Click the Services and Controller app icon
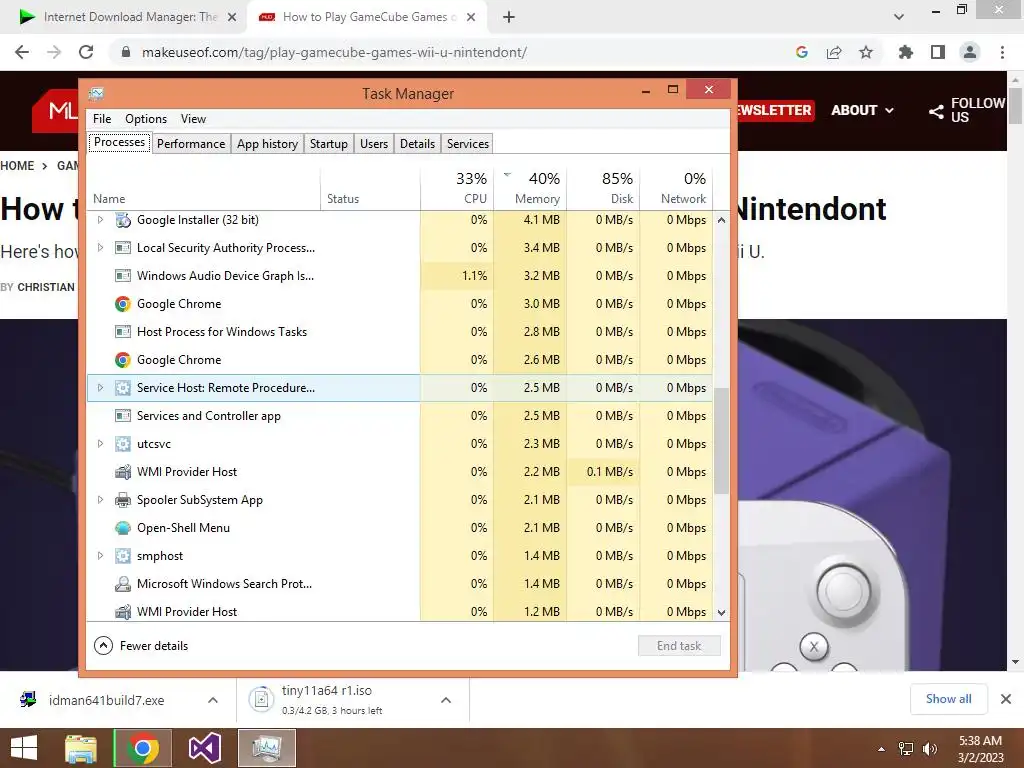 pyautogui.click(x=123, y=416)
